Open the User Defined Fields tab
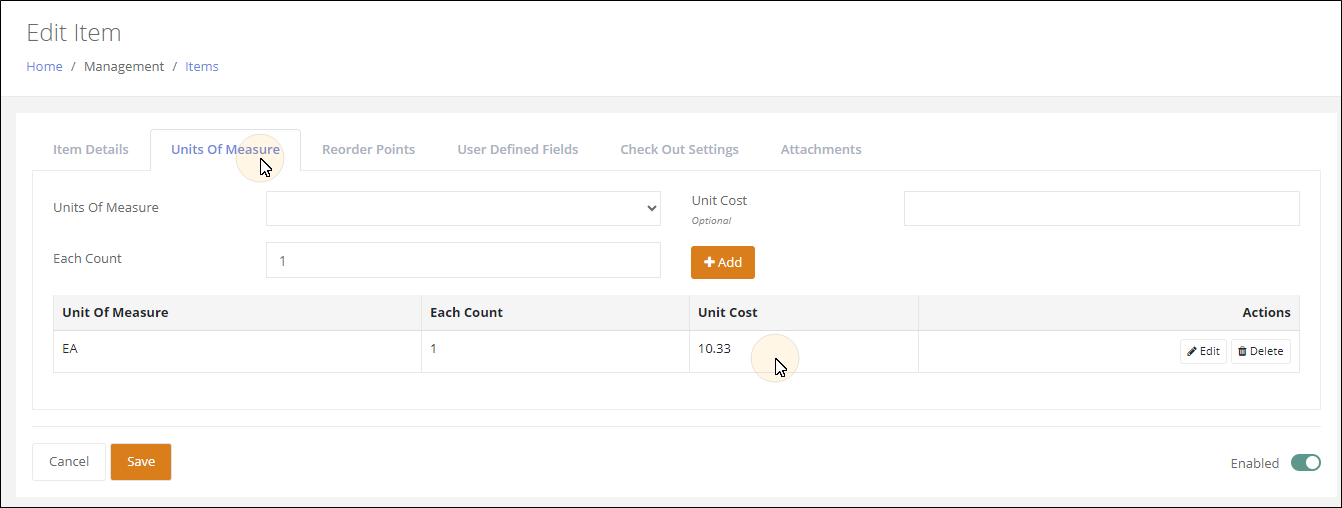1342x508 pixels. tap(518, 149)
